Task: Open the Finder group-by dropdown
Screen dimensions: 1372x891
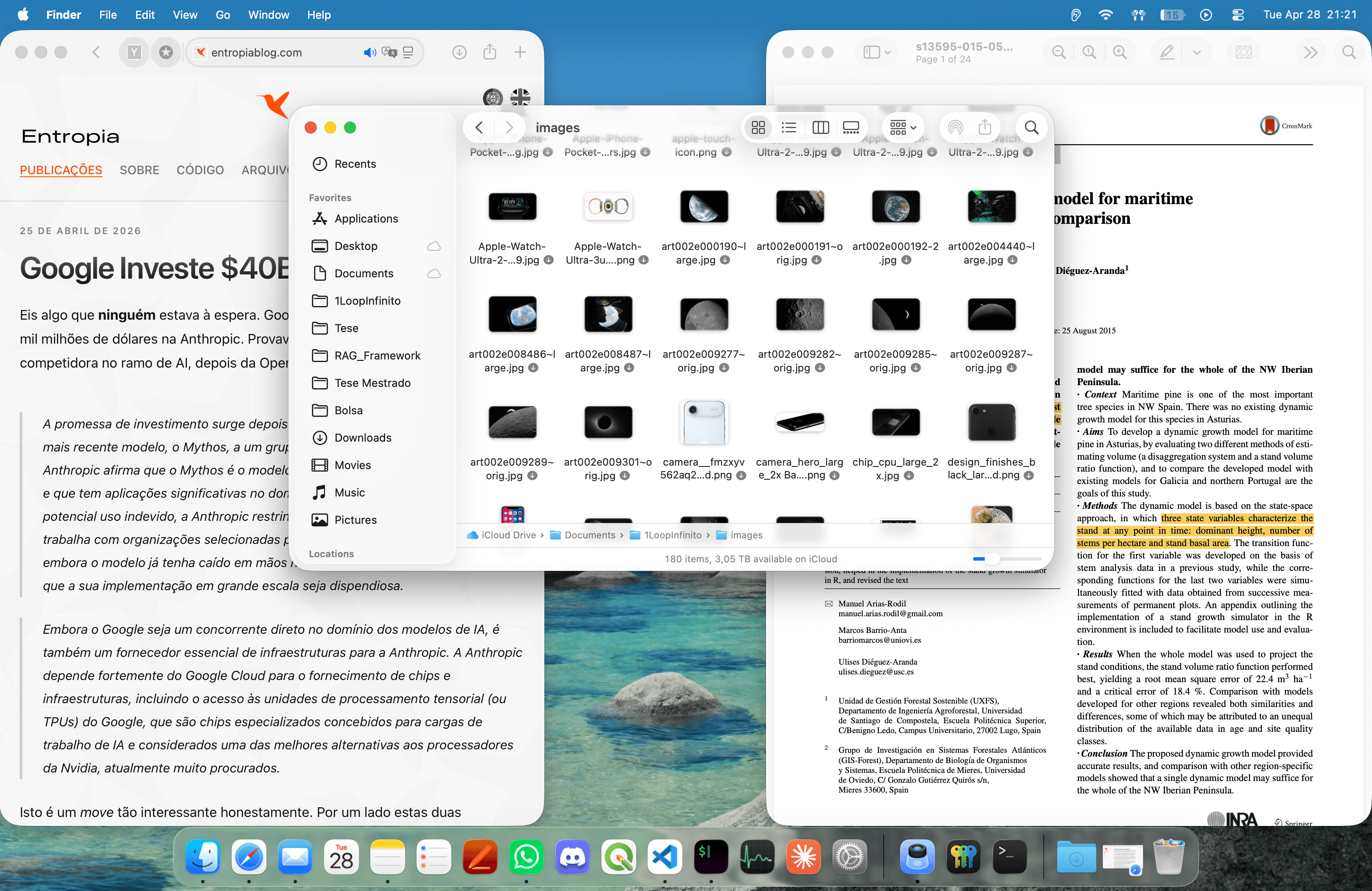Action: pos(903,128)
